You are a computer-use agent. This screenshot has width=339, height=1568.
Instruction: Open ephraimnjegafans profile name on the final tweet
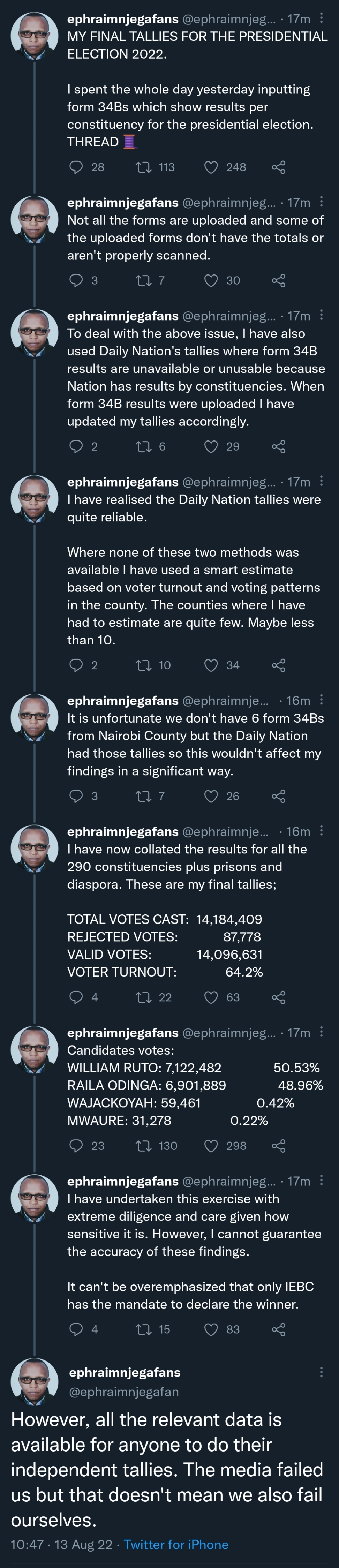(x=125, y=1372)
